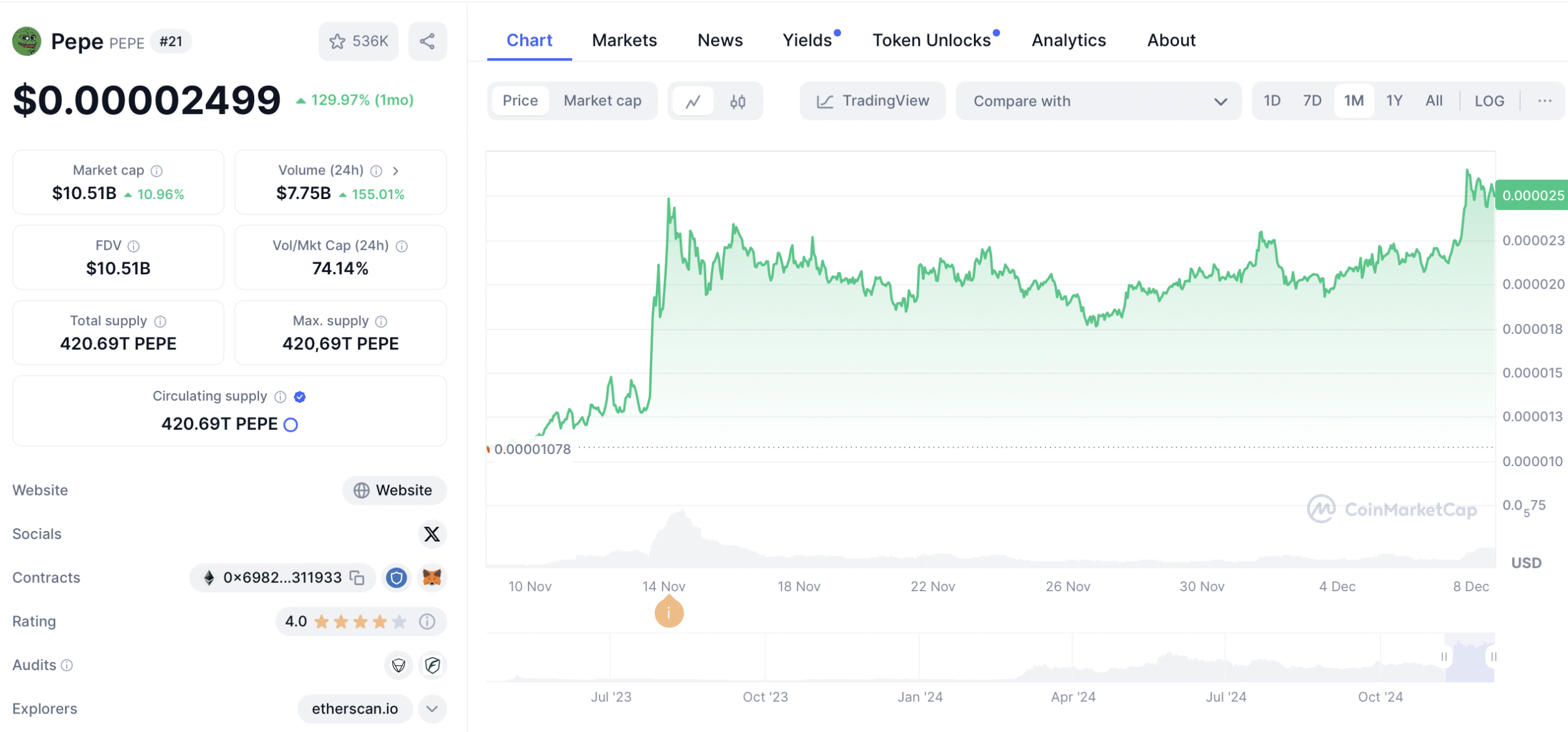
Task: Open etherscan.io explorer link
Action: pos(355,709)
